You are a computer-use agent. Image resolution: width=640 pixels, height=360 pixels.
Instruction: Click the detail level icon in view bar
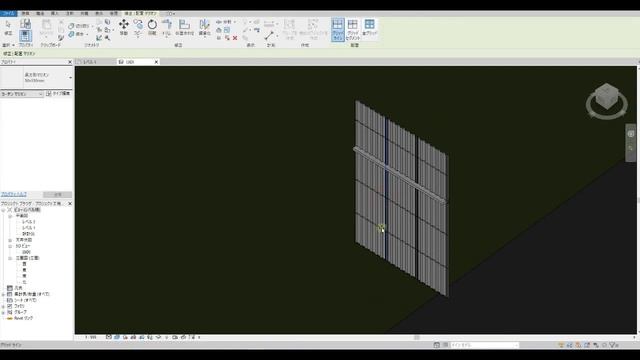pos(109,337)
